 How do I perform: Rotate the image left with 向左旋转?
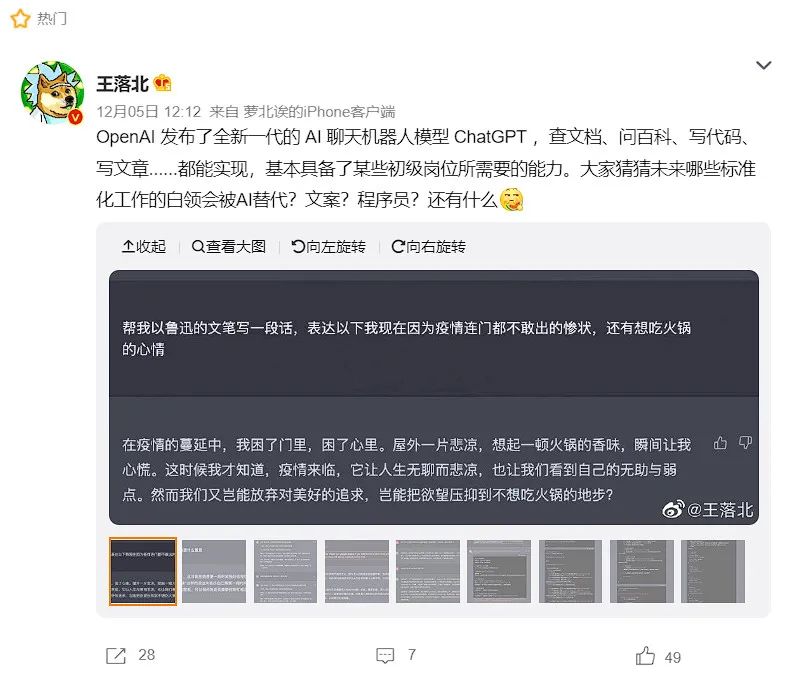[329, 247]
